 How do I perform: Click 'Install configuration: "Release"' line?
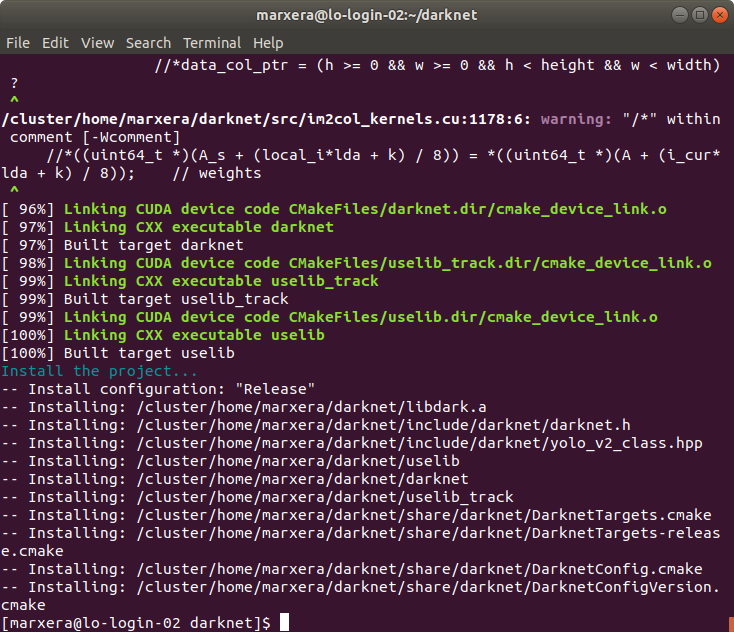click(x=158, y=389)
